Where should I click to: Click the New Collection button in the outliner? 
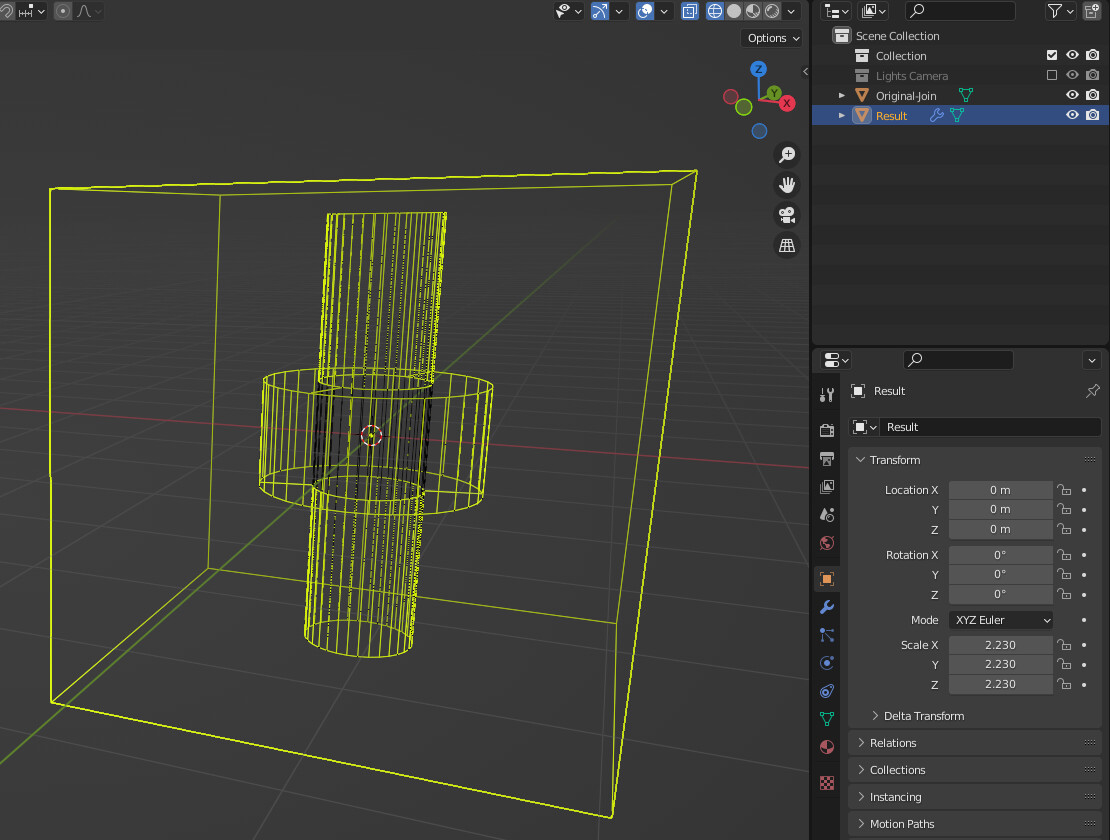coord(1092,11)
